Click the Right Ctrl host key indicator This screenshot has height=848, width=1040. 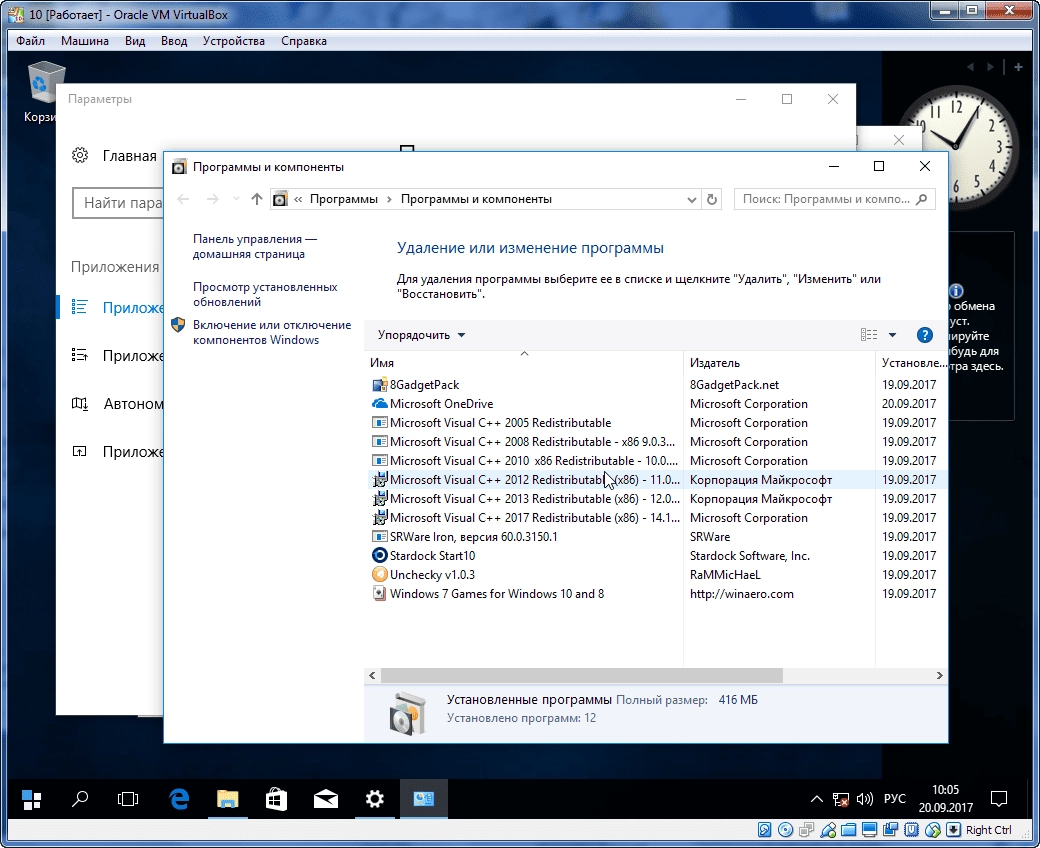tap(988, 829)
